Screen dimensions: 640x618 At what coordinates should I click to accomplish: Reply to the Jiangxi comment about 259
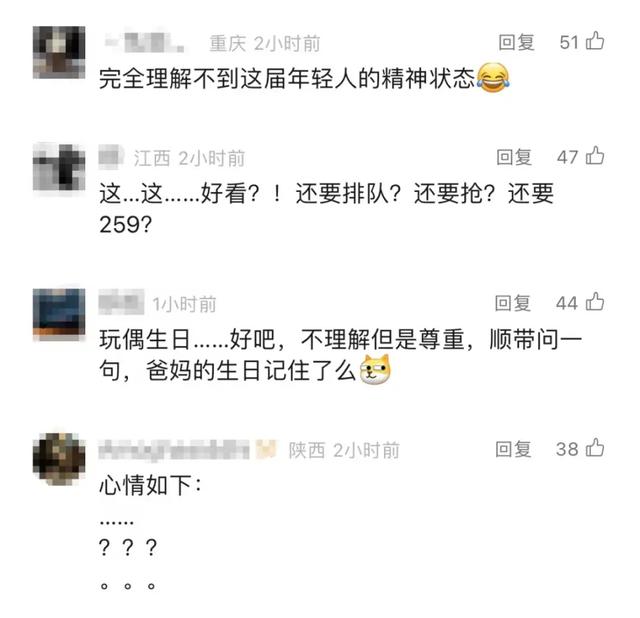[514, 157]
